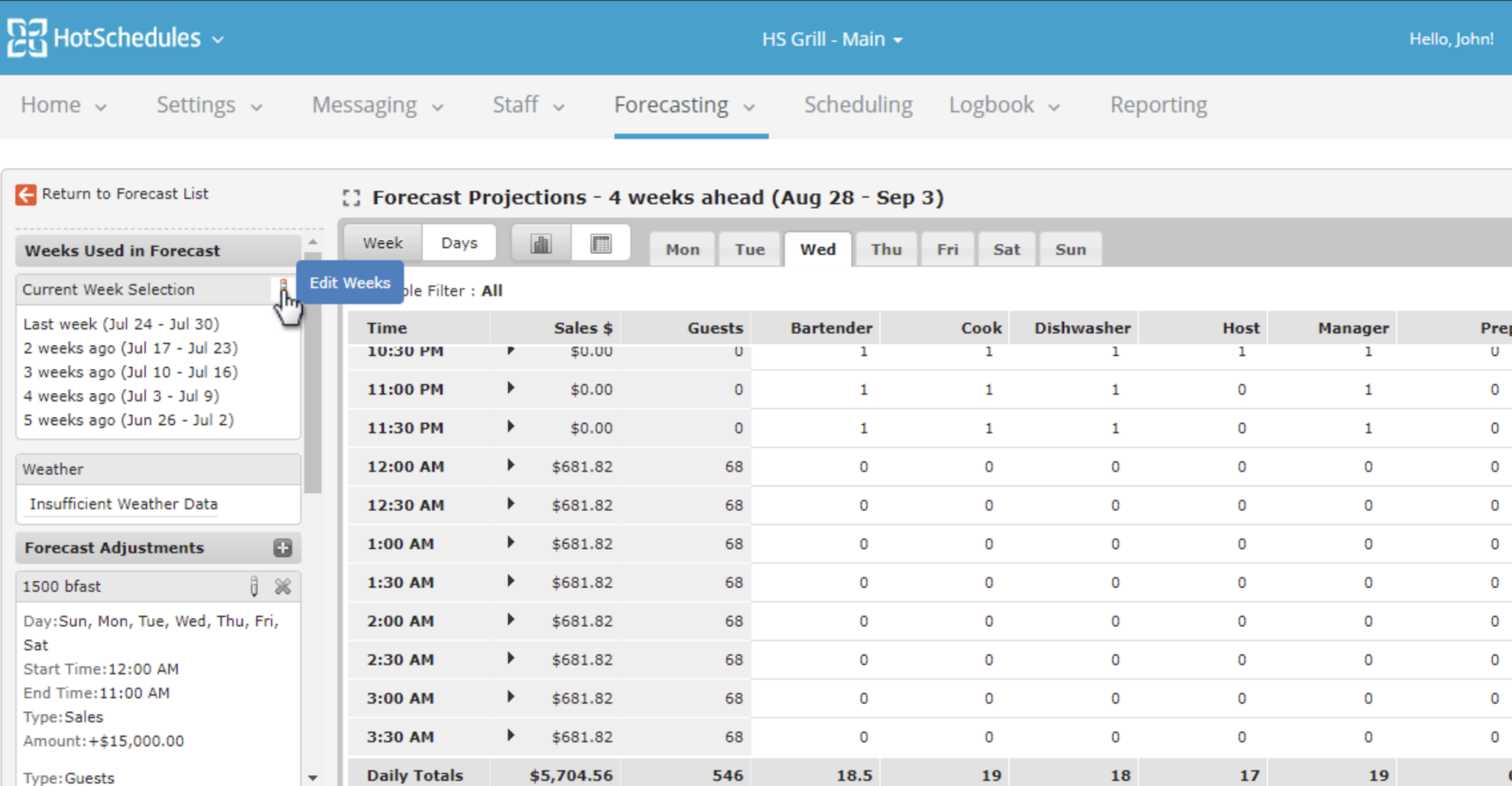Switch to bar chart view icon
This screenshot has height=786, width=1512.
pyautogui.click(x=541, y=243)
